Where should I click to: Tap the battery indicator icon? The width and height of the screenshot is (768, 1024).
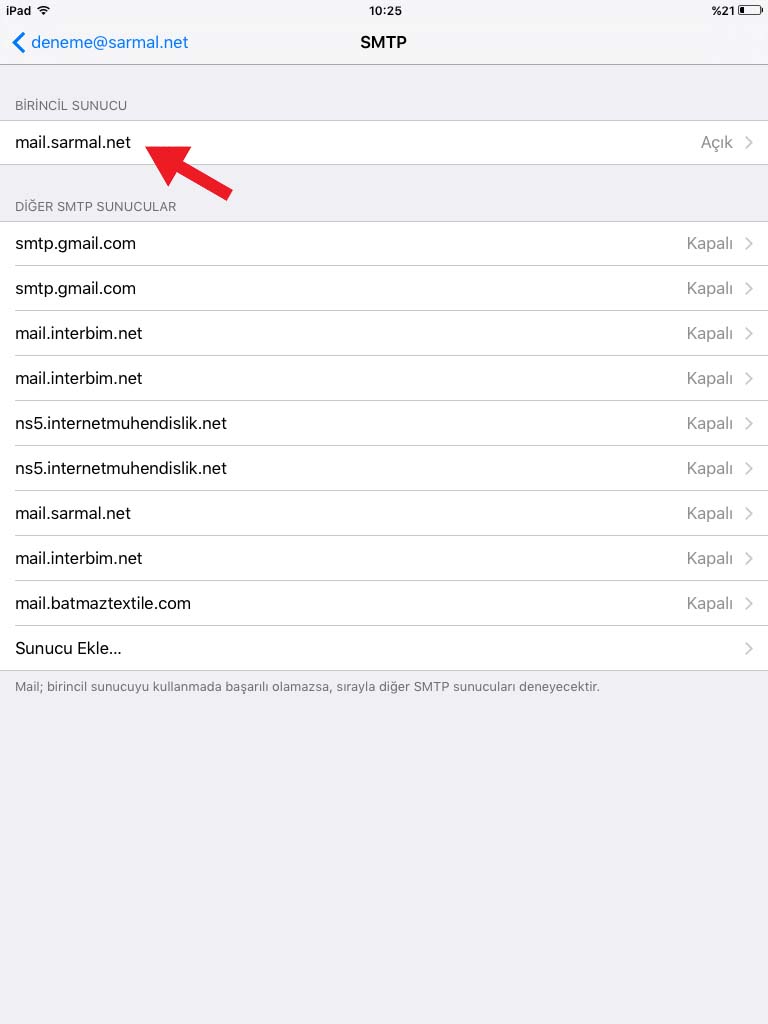[750, 10]
